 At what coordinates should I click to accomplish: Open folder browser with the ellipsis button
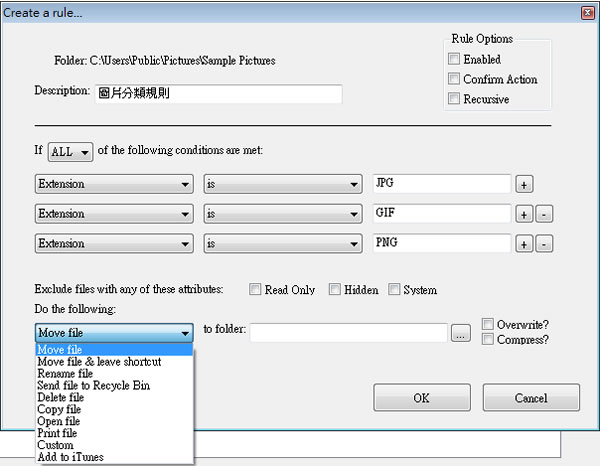tap(460, 334)
